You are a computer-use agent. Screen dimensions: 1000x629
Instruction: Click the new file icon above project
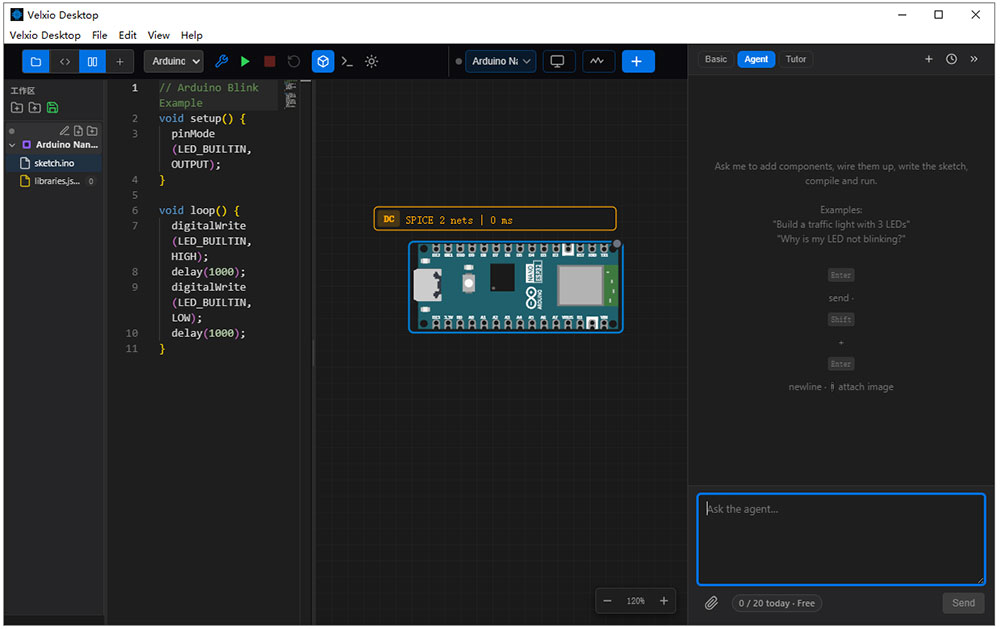(x=78, y=131)
